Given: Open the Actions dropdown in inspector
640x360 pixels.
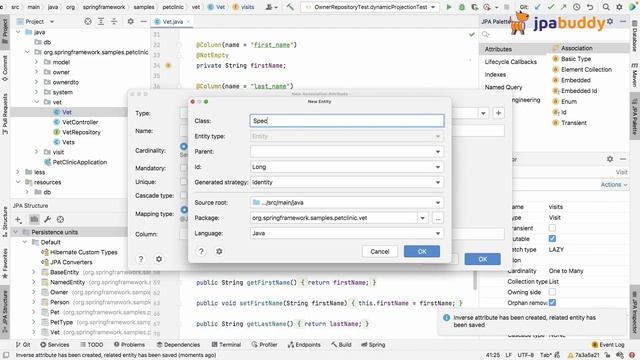Looking at the screenshot, I should (614, 184).
